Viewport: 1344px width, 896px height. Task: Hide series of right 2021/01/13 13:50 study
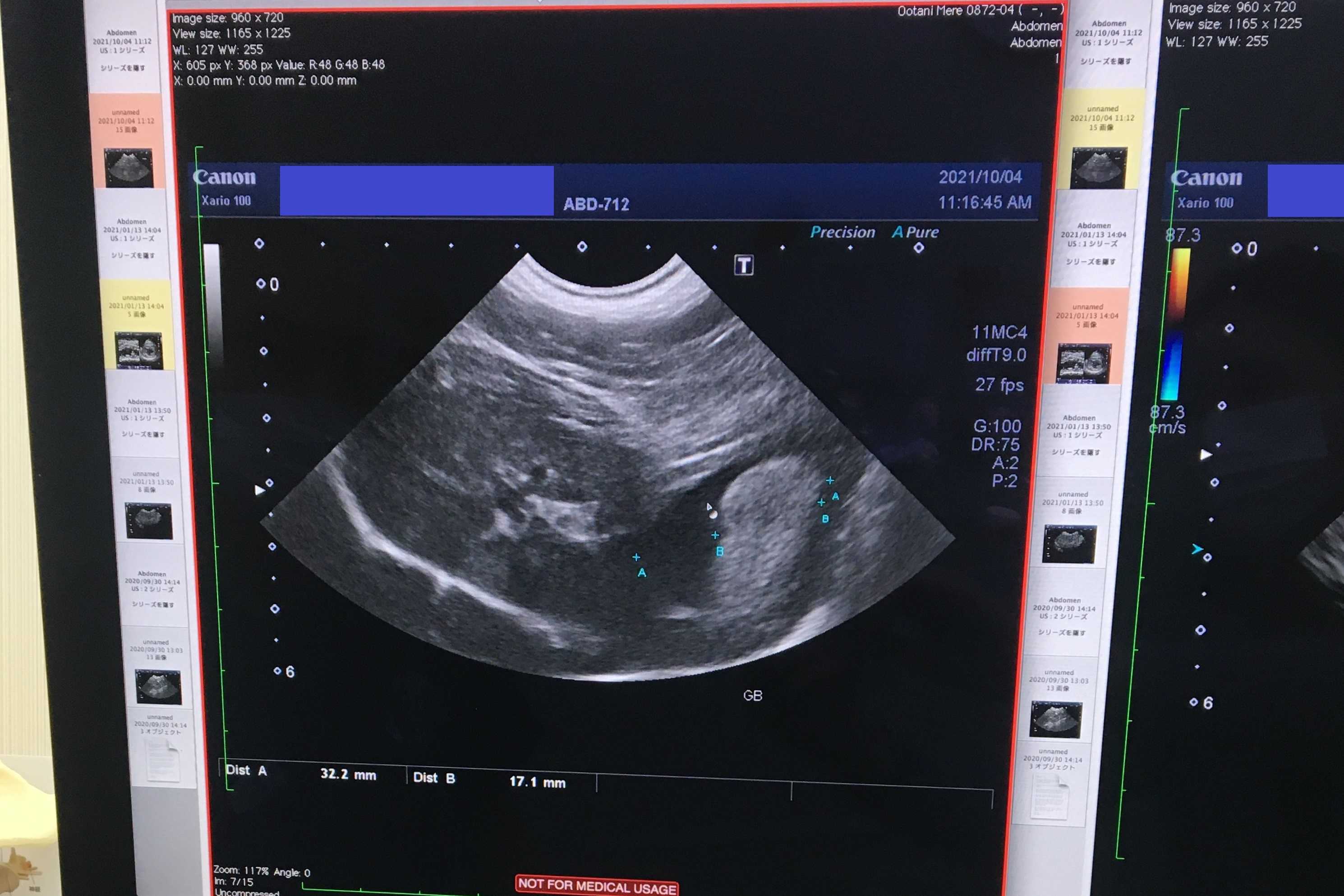click(1076, 452)
